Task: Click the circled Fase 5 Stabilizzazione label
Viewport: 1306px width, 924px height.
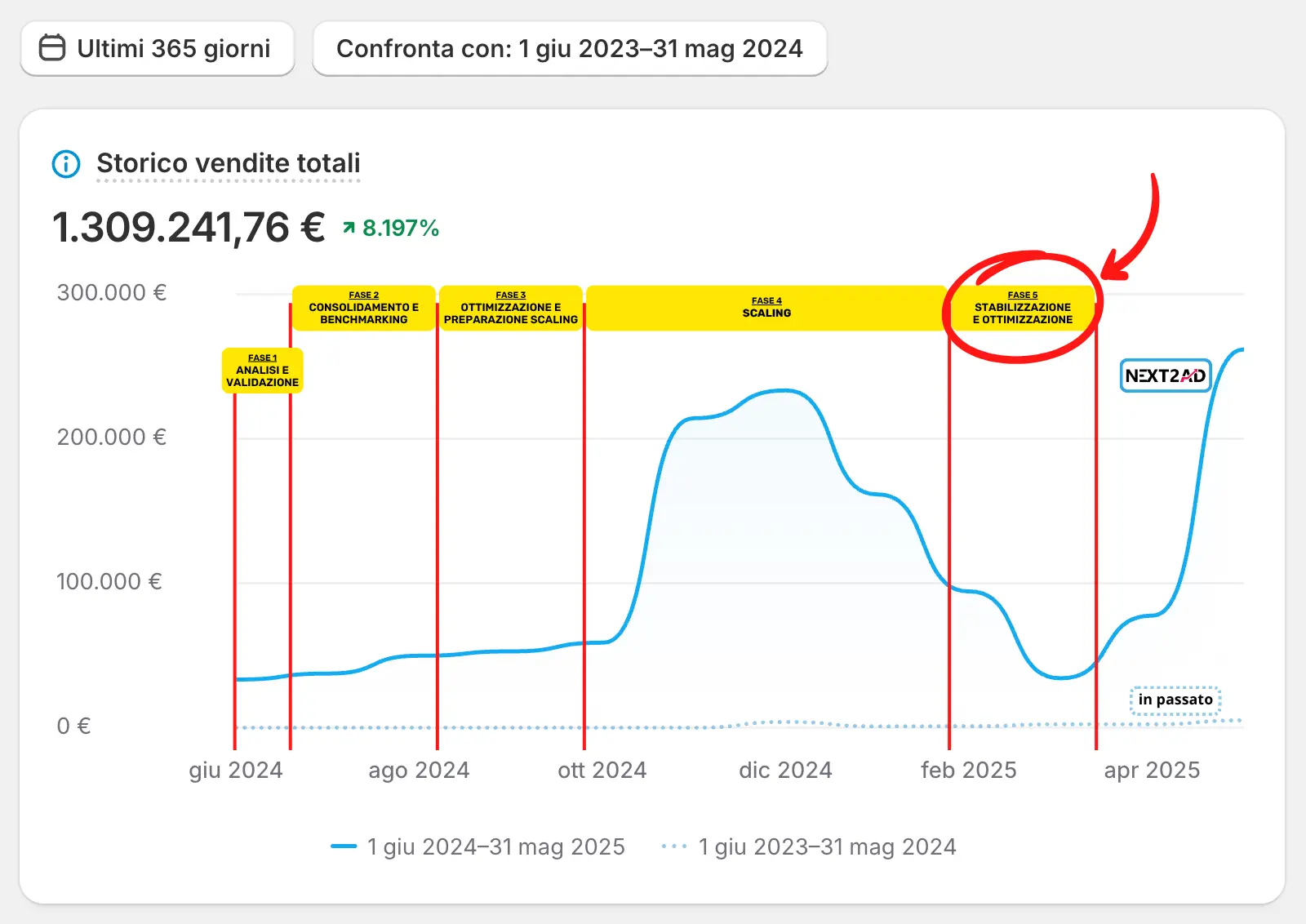Action: coord(1022,308)
